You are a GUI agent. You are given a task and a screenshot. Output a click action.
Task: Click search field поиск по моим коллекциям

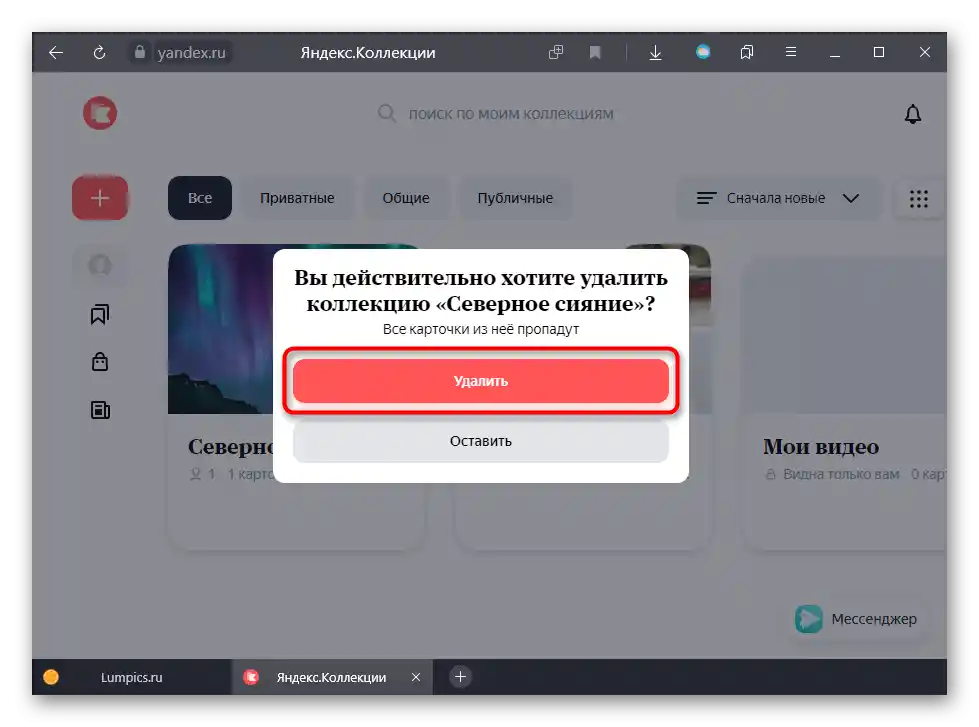(x=511, y=114)
